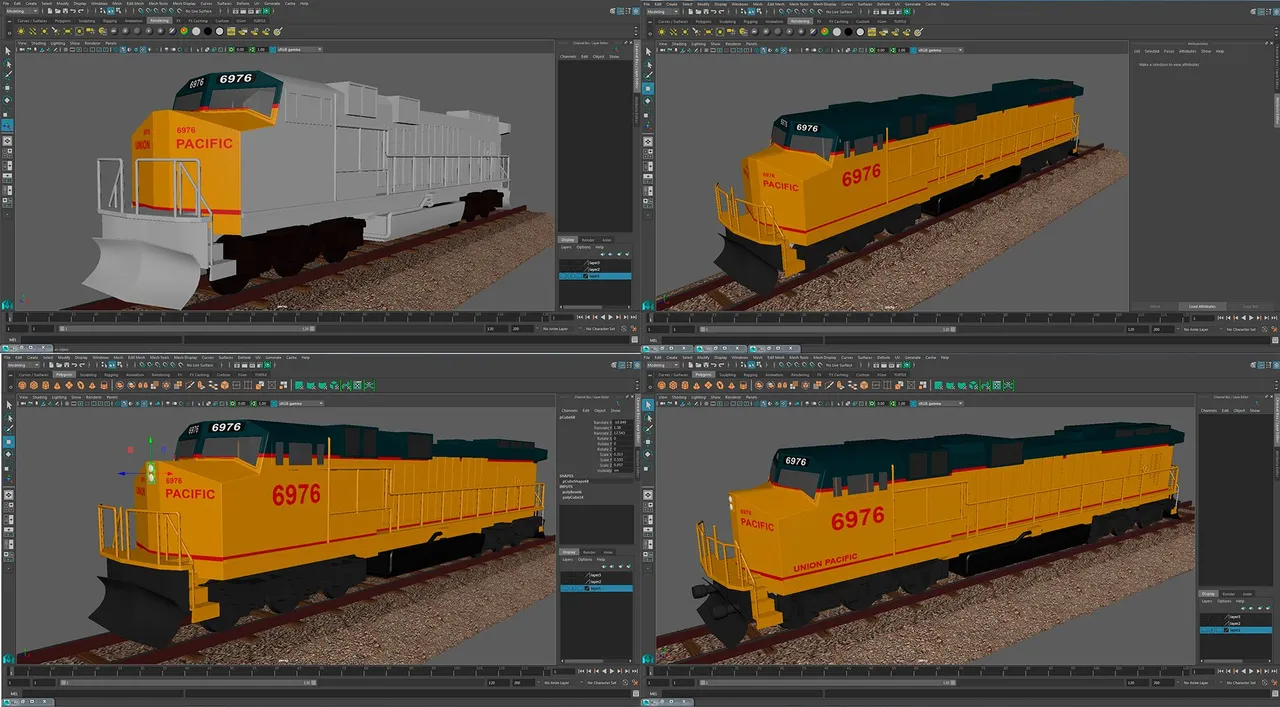Create a polygon sphere from bottom-right window shelf
This screenshot has height=707, width=1280.
661,385
